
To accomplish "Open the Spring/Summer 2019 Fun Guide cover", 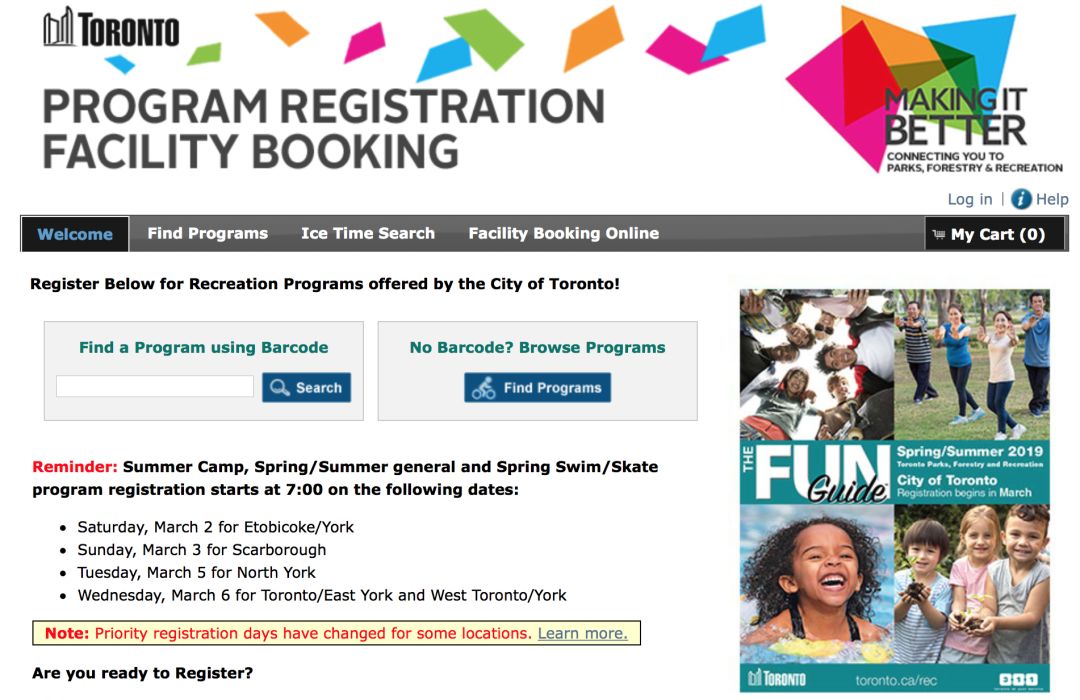I will point(895,491).
